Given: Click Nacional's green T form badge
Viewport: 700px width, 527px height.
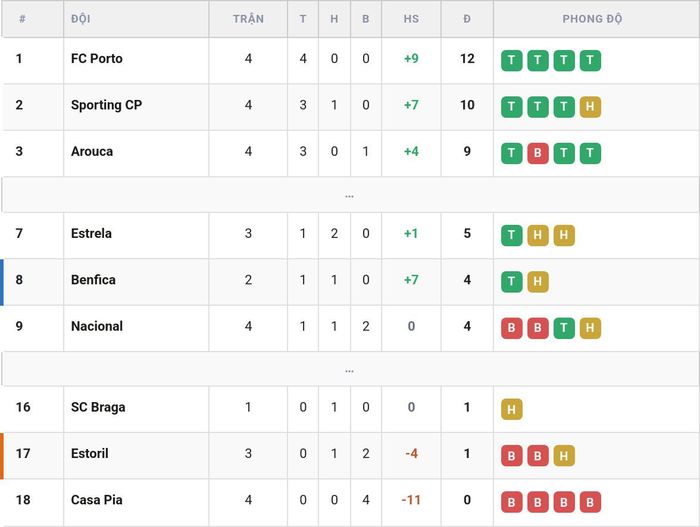Looking at the screenshot, I should pyautogui.click(x=564, y=328).
